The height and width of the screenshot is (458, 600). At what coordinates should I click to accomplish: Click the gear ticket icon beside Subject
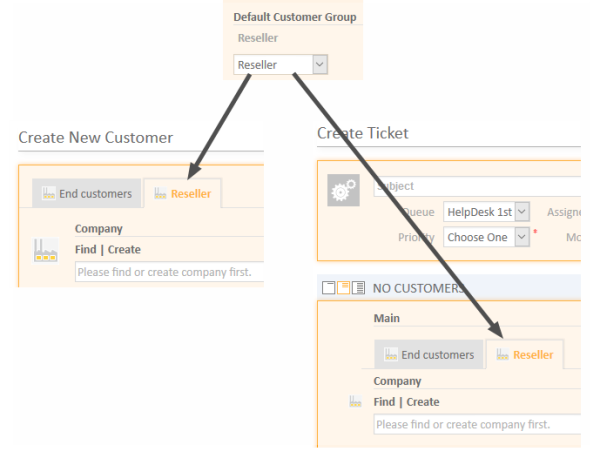pyautogui.click(x=343, y=190)
